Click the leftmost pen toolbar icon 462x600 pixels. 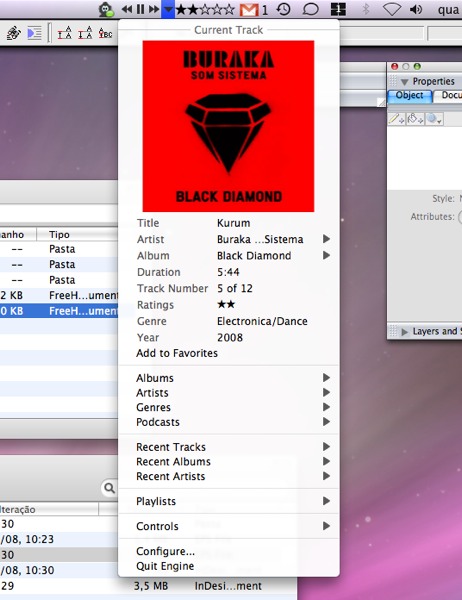[13, 34]
